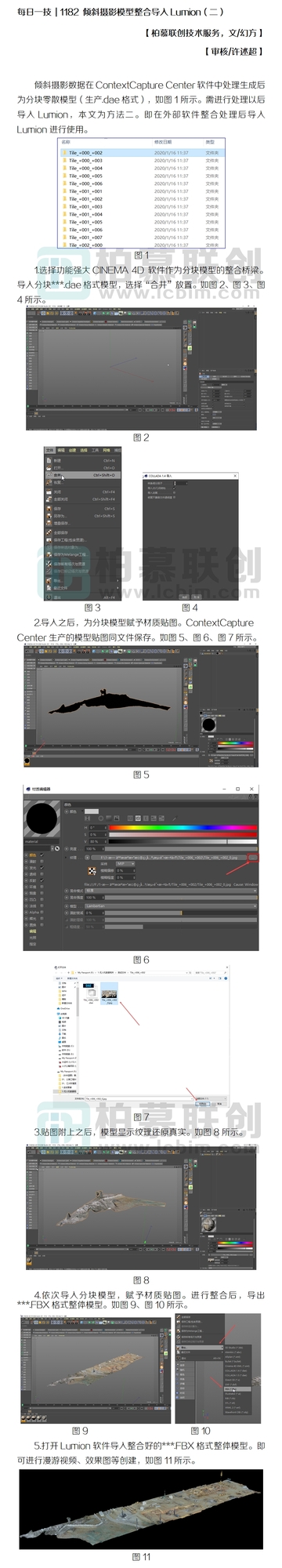282x1568 pixels.
Task: Toggle the 颜色 channel checkbox
Action: point(42,855)
